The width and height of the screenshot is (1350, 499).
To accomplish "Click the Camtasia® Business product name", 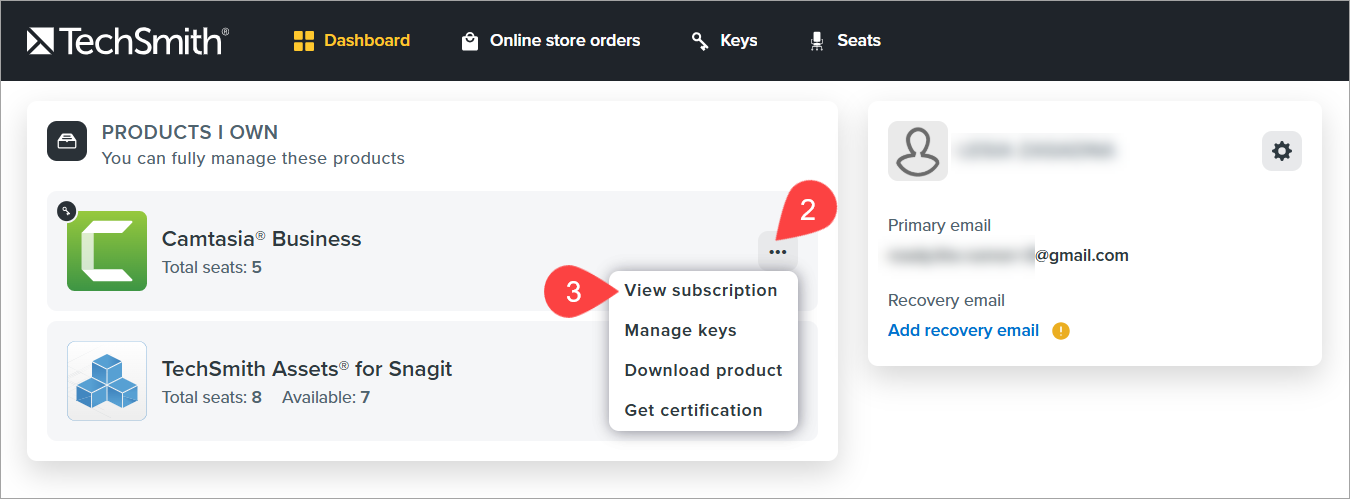I will pos(262,239).
